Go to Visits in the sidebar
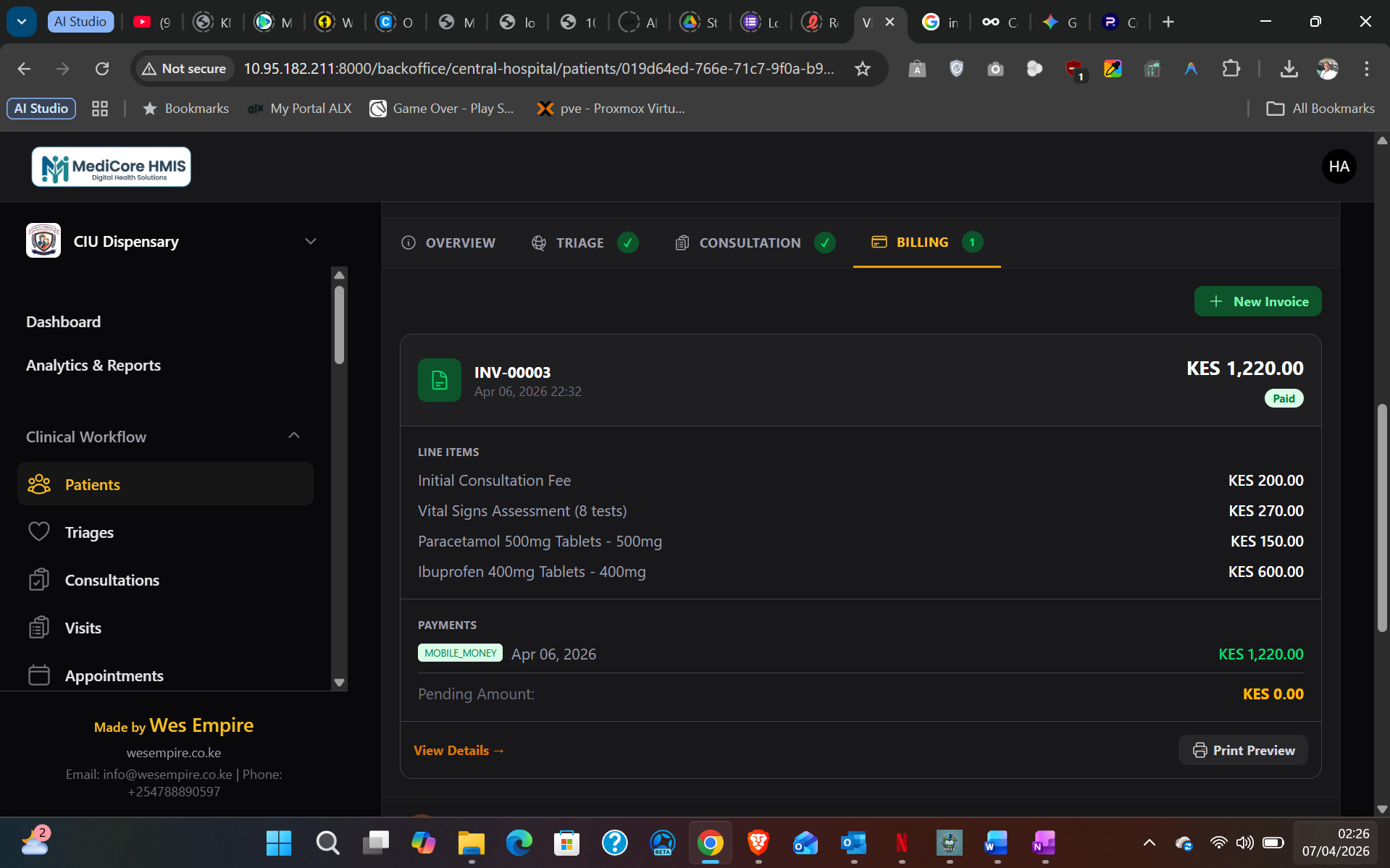This screenshot has width=1390, height=868. click(x=83, y=628)
